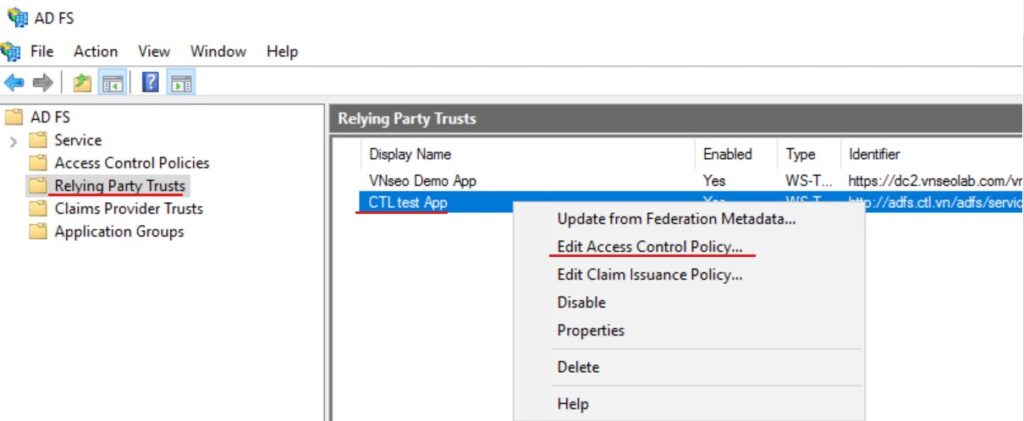Image resolution: width=1024 pixels, height=421 pixels.
Task: Expand the Service tree node
Action: (13, 141)
